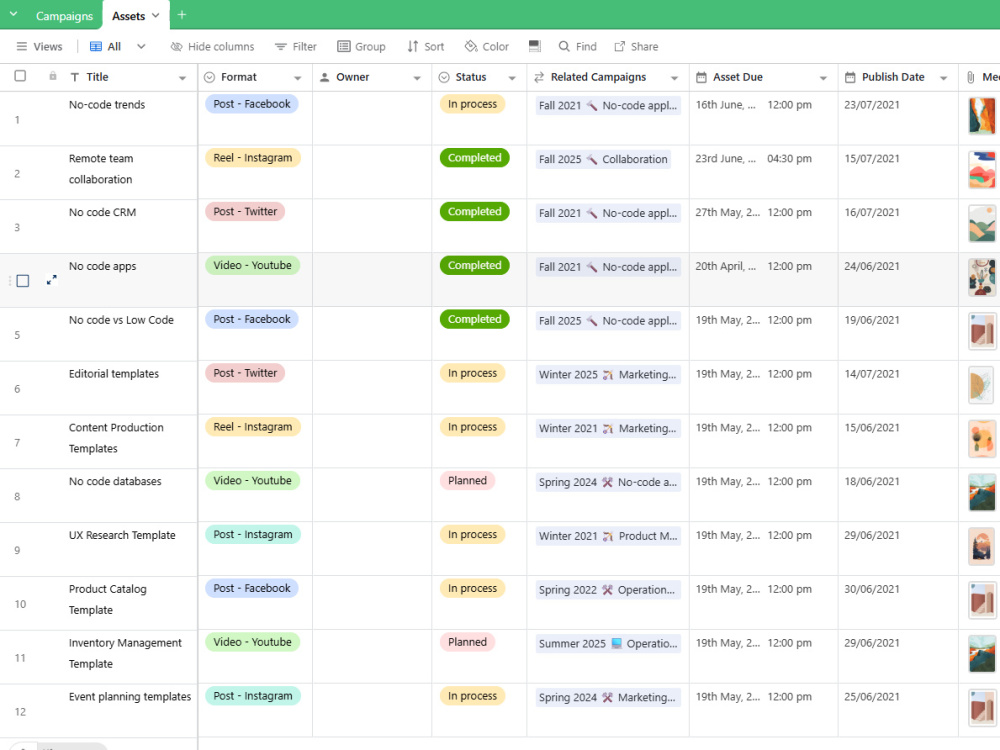Viewport: 1000px width, 750px height.
Task: Click the Views label
Action: pos(48,47)
